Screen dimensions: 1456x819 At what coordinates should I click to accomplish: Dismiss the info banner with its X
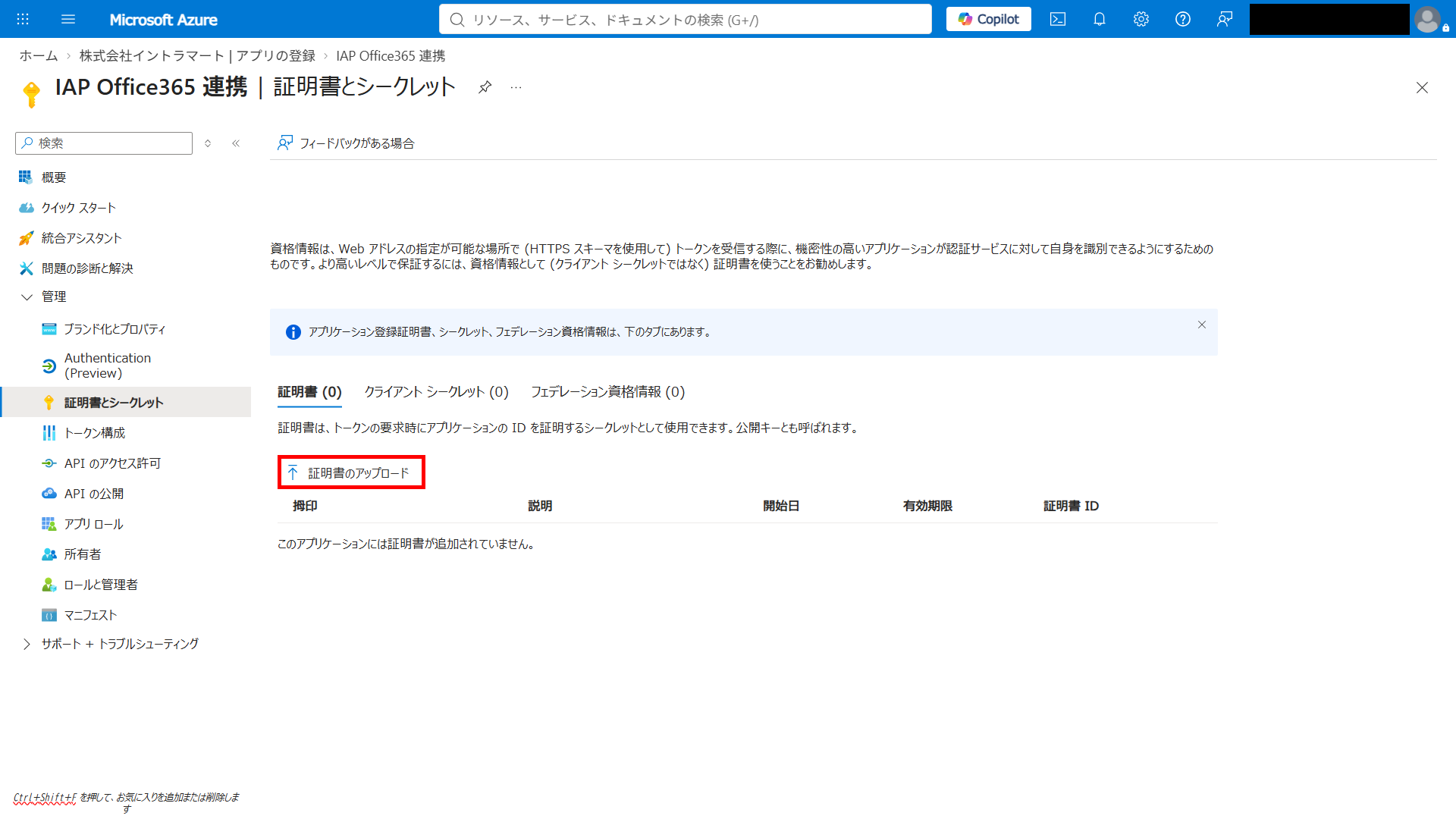(1202, 325)
